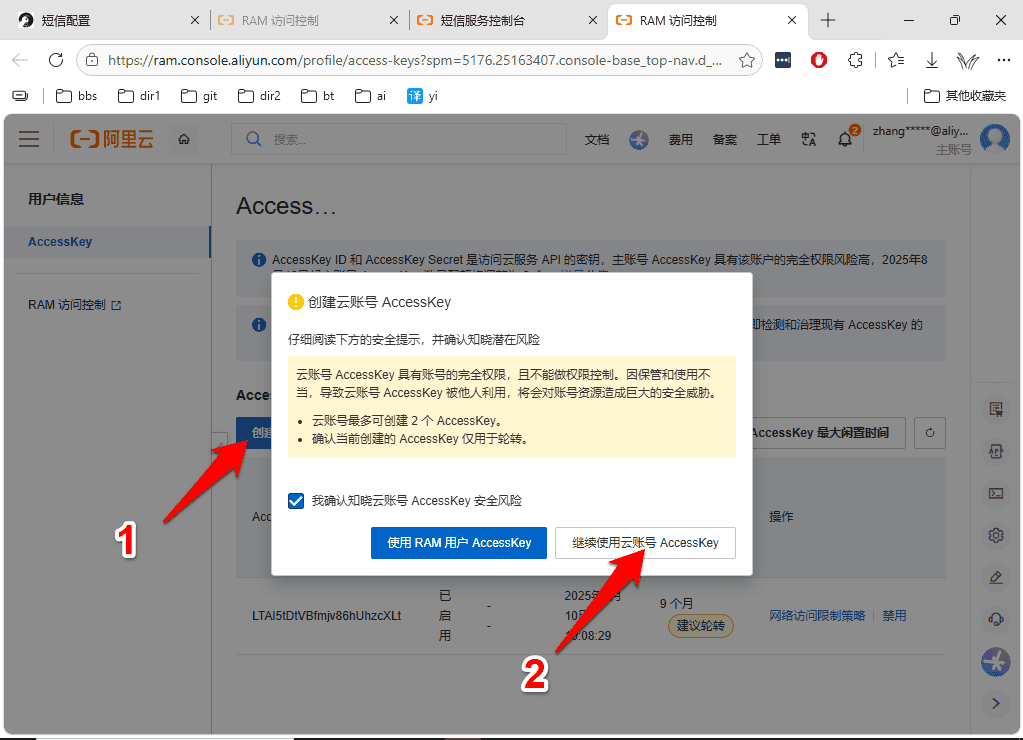Open the yi translate bookmark
Screen dimensions: 1023x740
pyautogui.click(x=422, y=96)
